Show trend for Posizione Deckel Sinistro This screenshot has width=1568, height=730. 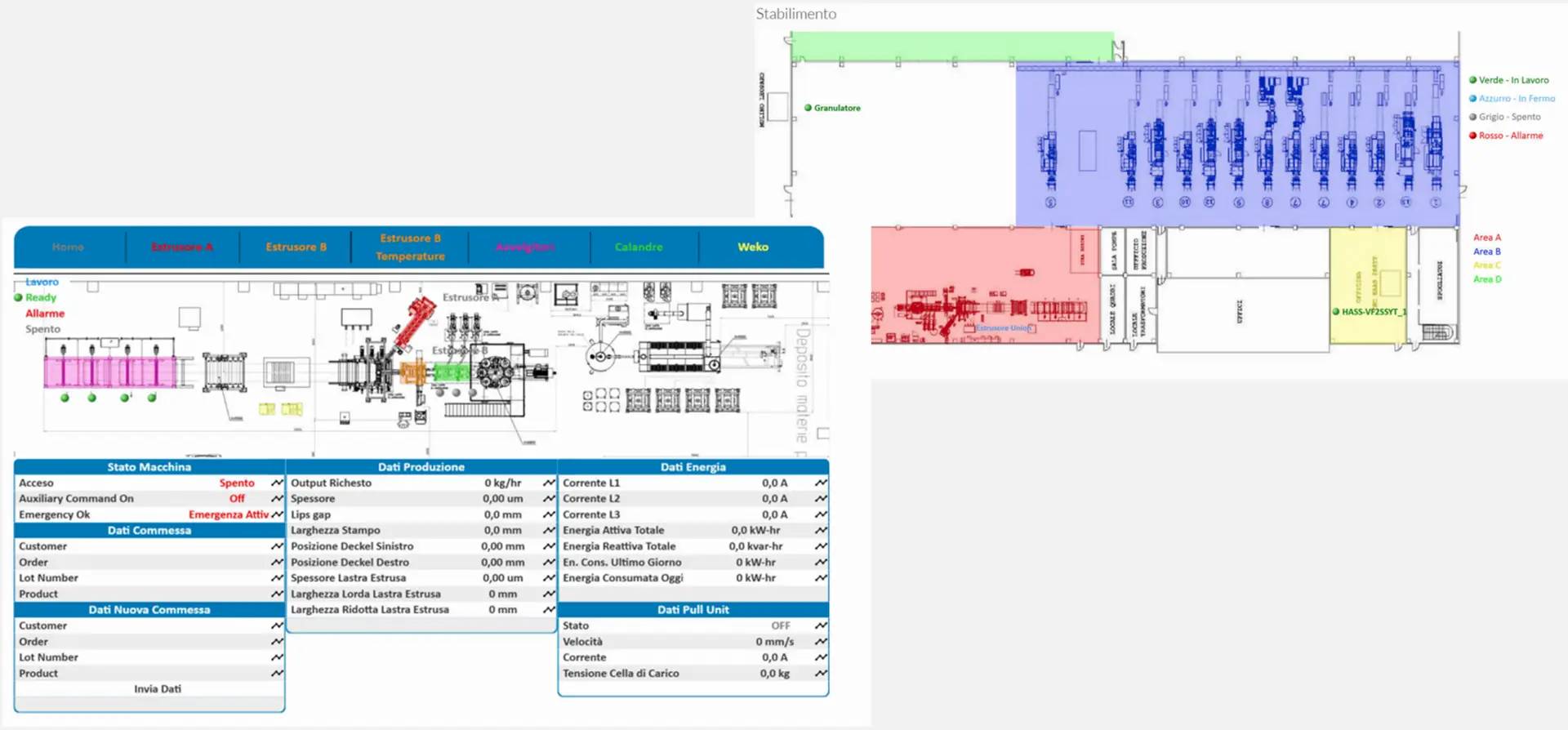click(549, 546)
